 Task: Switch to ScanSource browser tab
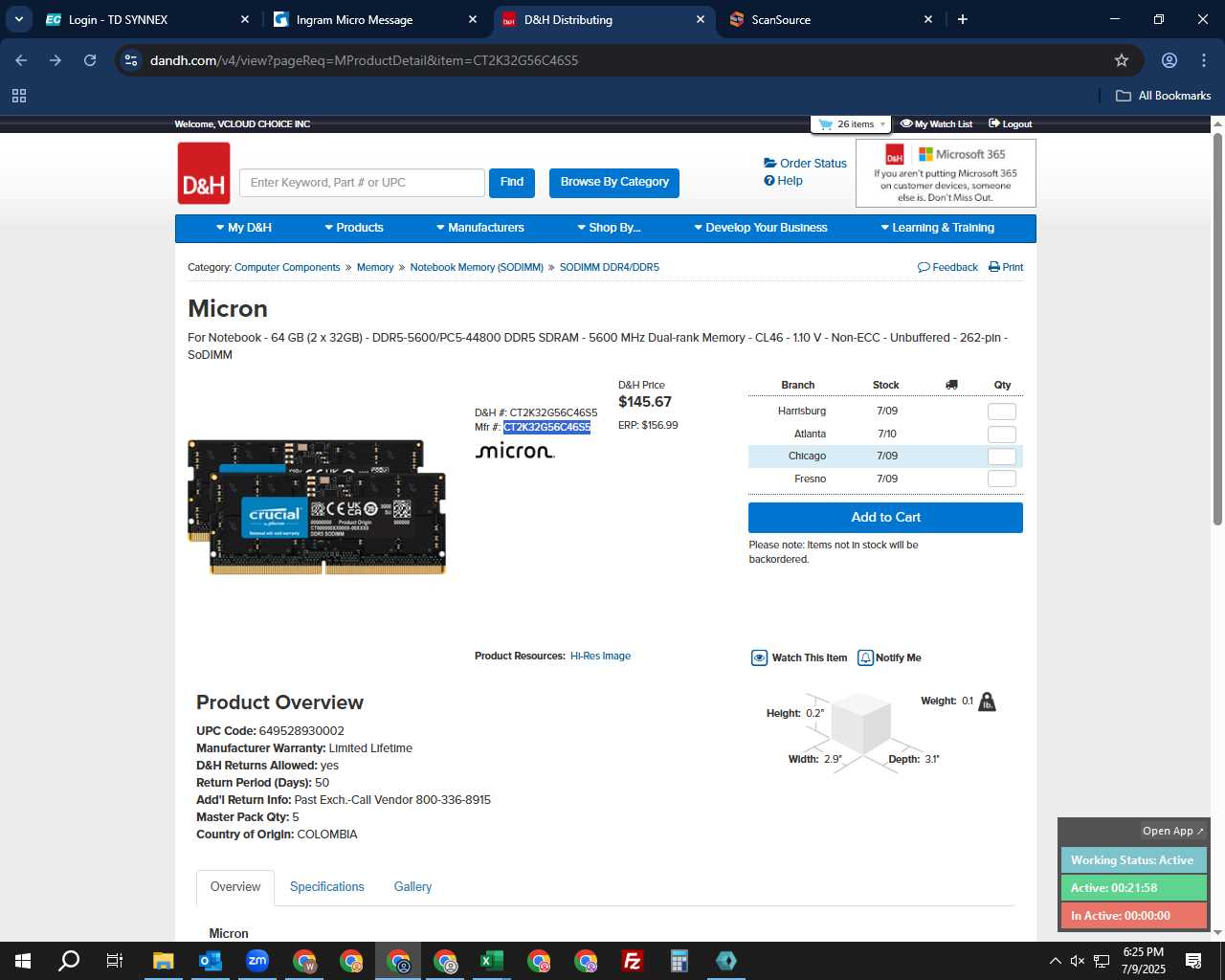coord(829,19)
